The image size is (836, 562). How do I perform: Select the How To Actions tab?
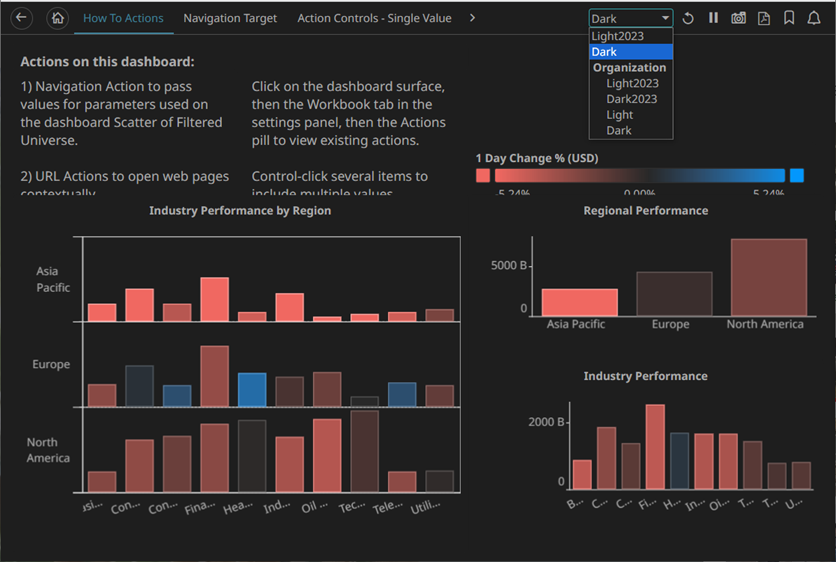[x=123, y=18]
